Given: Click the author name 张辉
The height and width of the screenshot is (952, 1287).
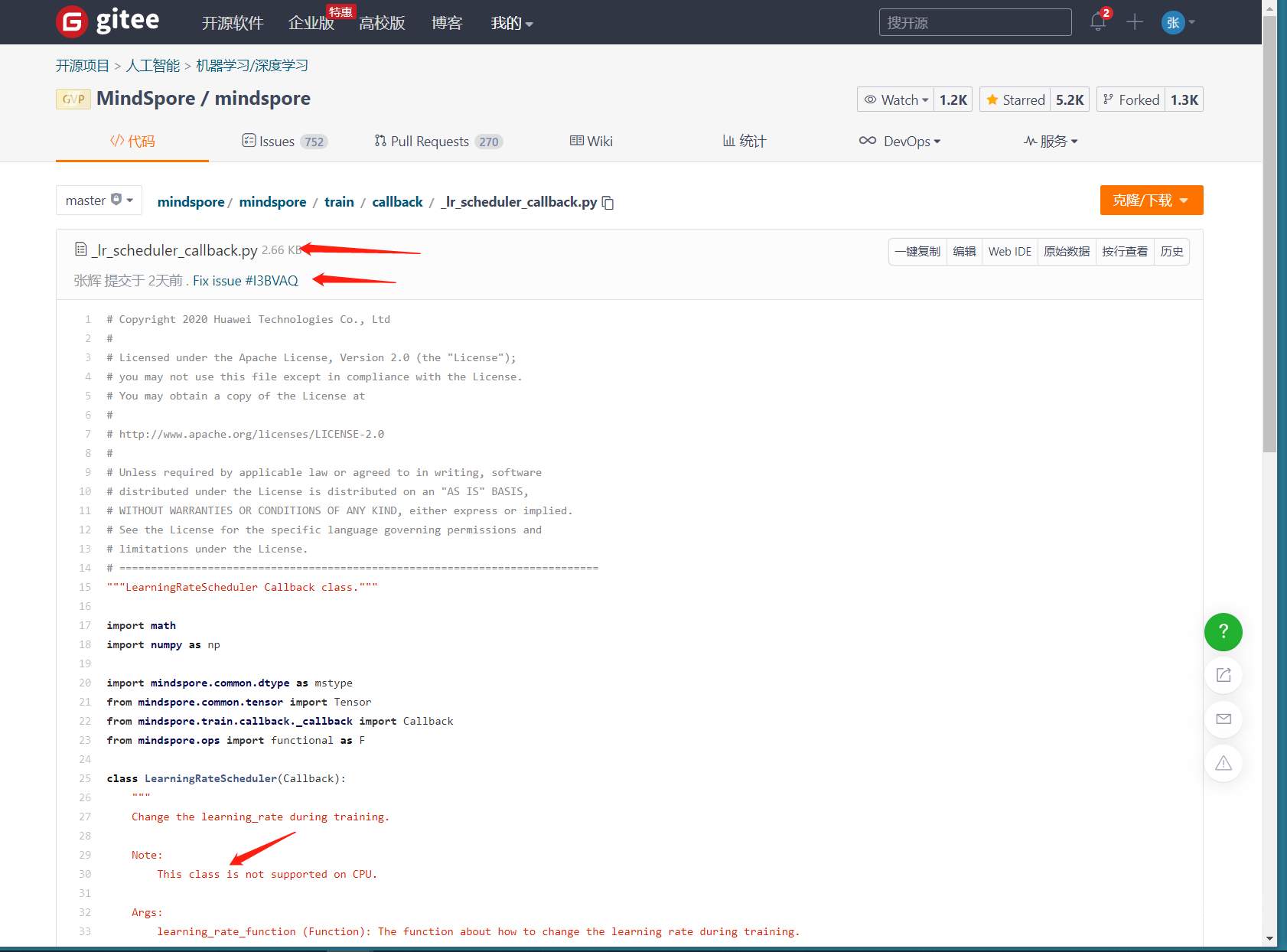Looking at the screenshot, I should (x=87, y=281).
